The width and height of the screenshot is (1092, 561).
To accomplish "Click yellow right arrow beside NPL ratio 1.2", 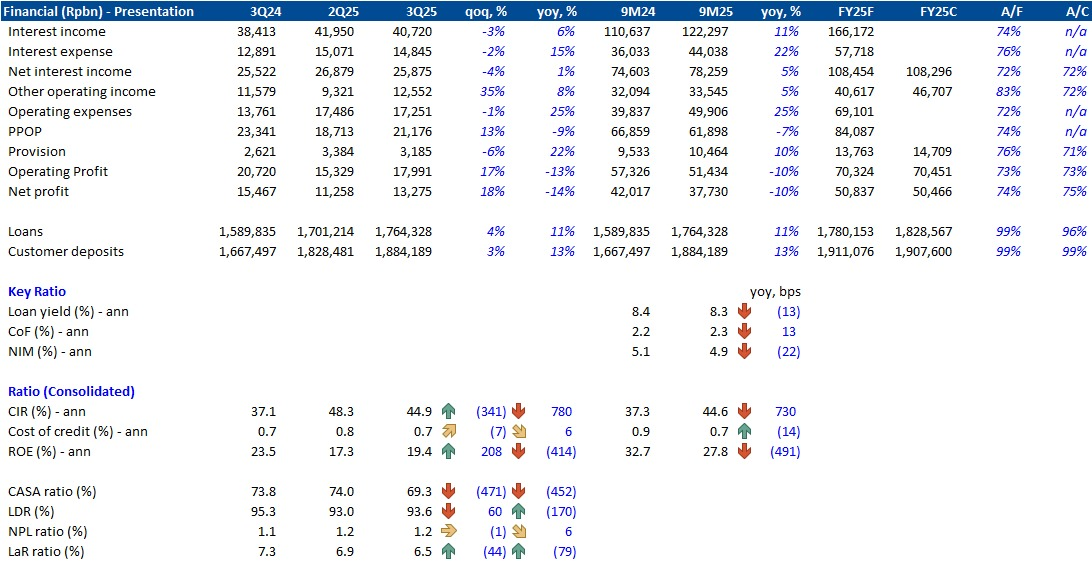I will (x=448, y=531).
